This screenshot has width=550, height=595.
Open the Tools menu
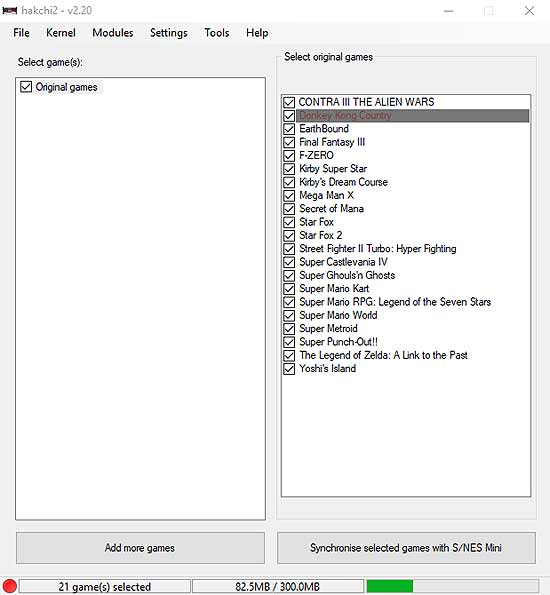pos(217,33)
